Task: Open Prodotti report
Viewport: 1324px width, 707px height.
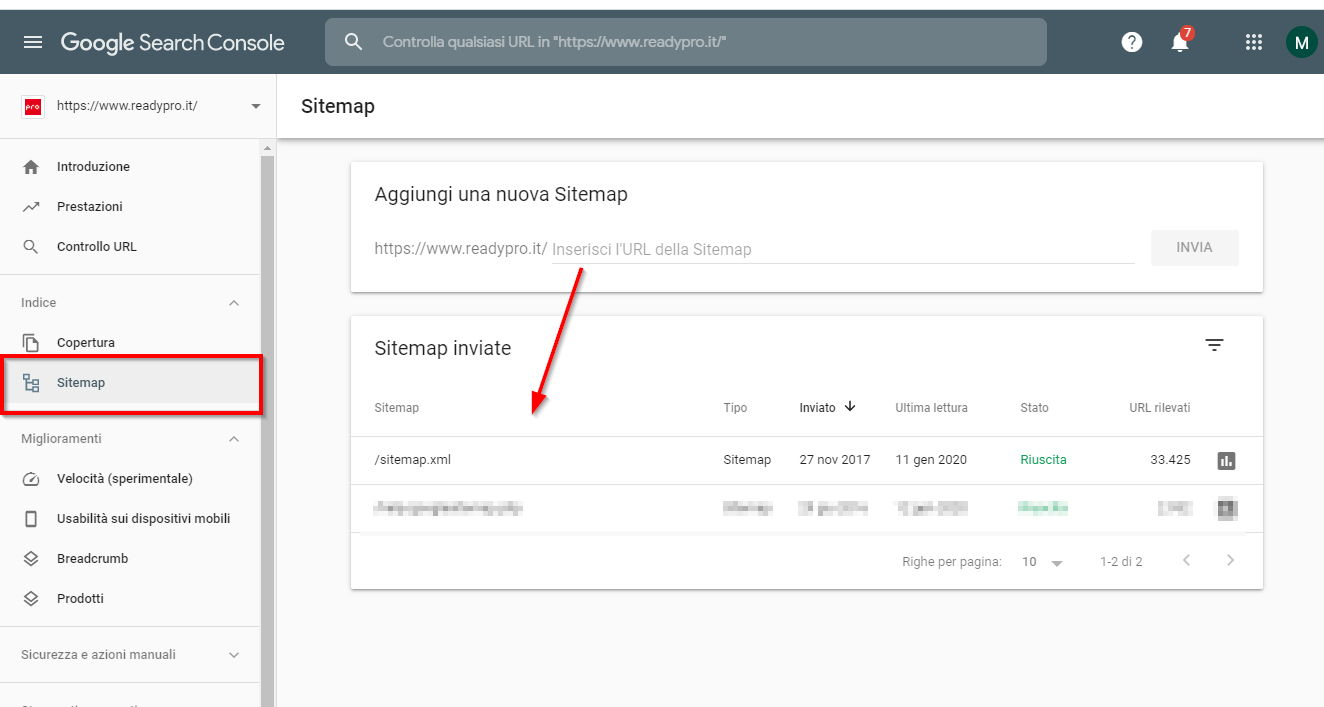Action: (80, 599)
